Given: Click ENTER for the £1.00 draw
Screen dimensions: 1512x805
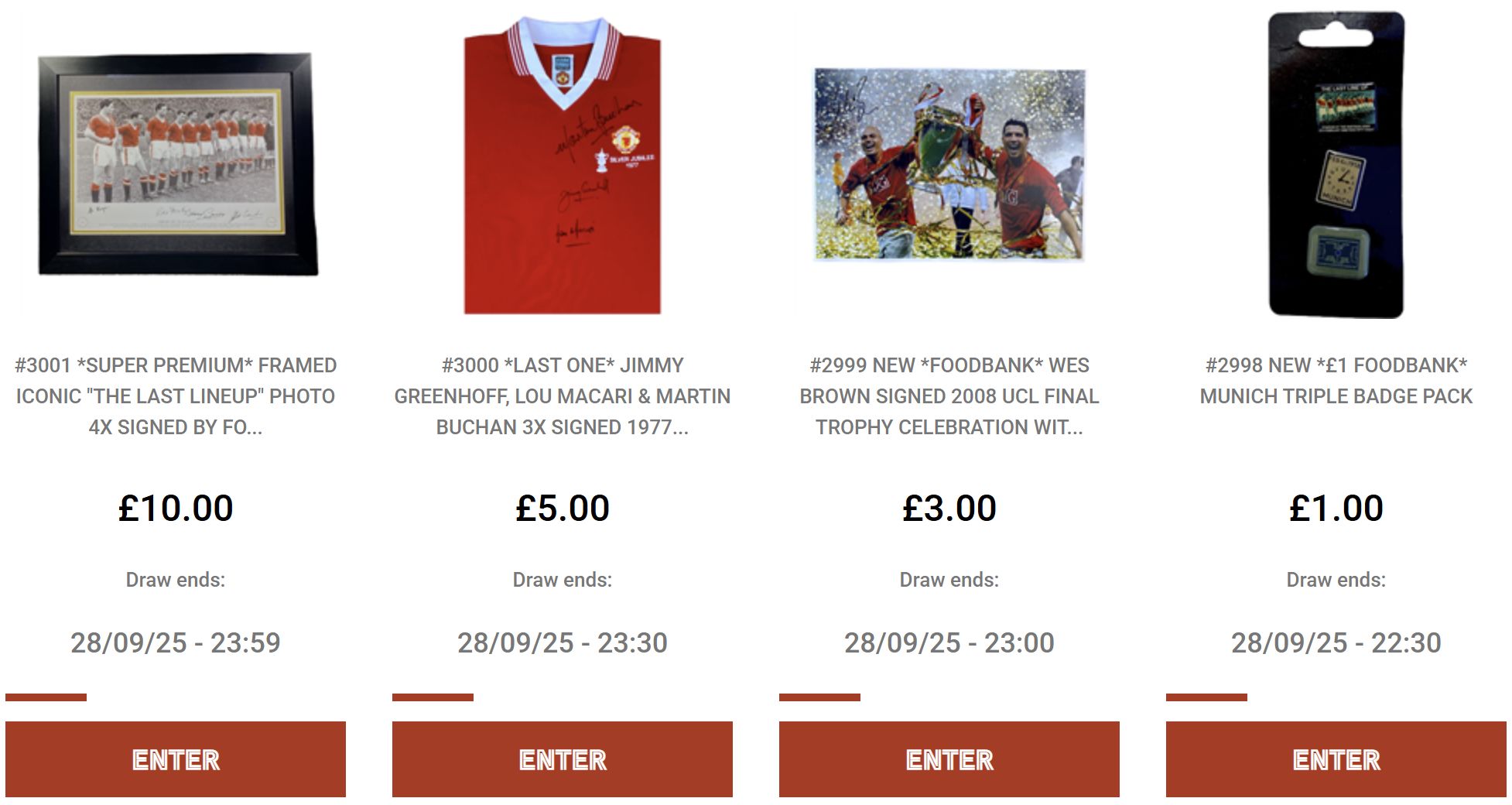Looking at the screenshot, I should click(1336, 759).
